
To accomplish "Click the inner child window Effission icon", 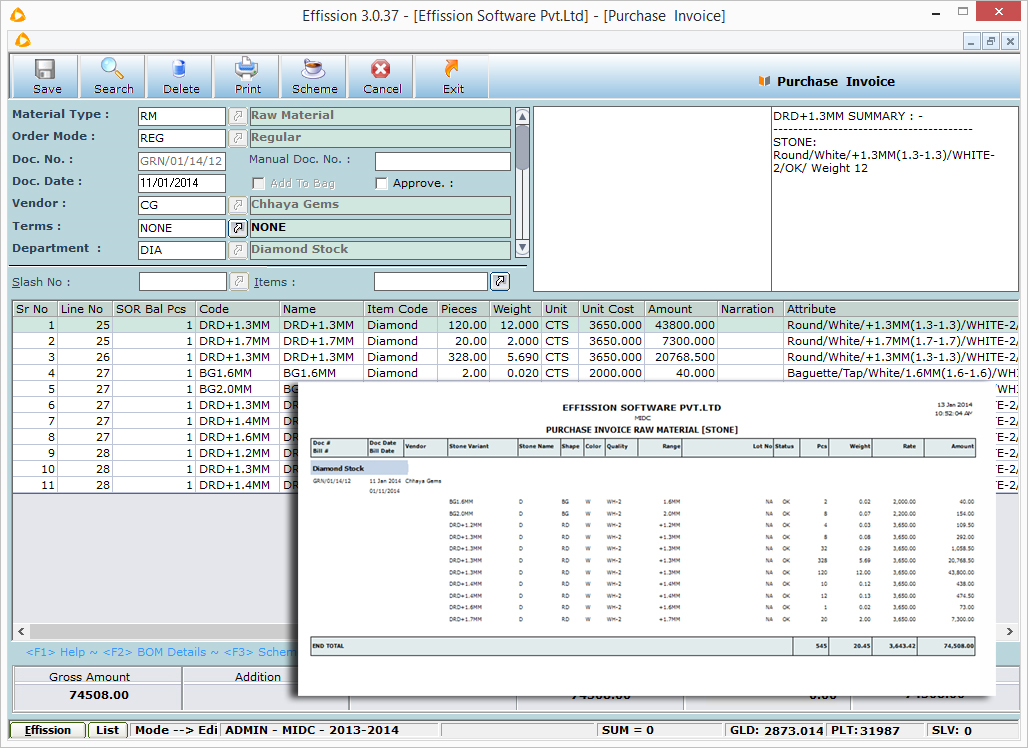I will coord(22,41).
